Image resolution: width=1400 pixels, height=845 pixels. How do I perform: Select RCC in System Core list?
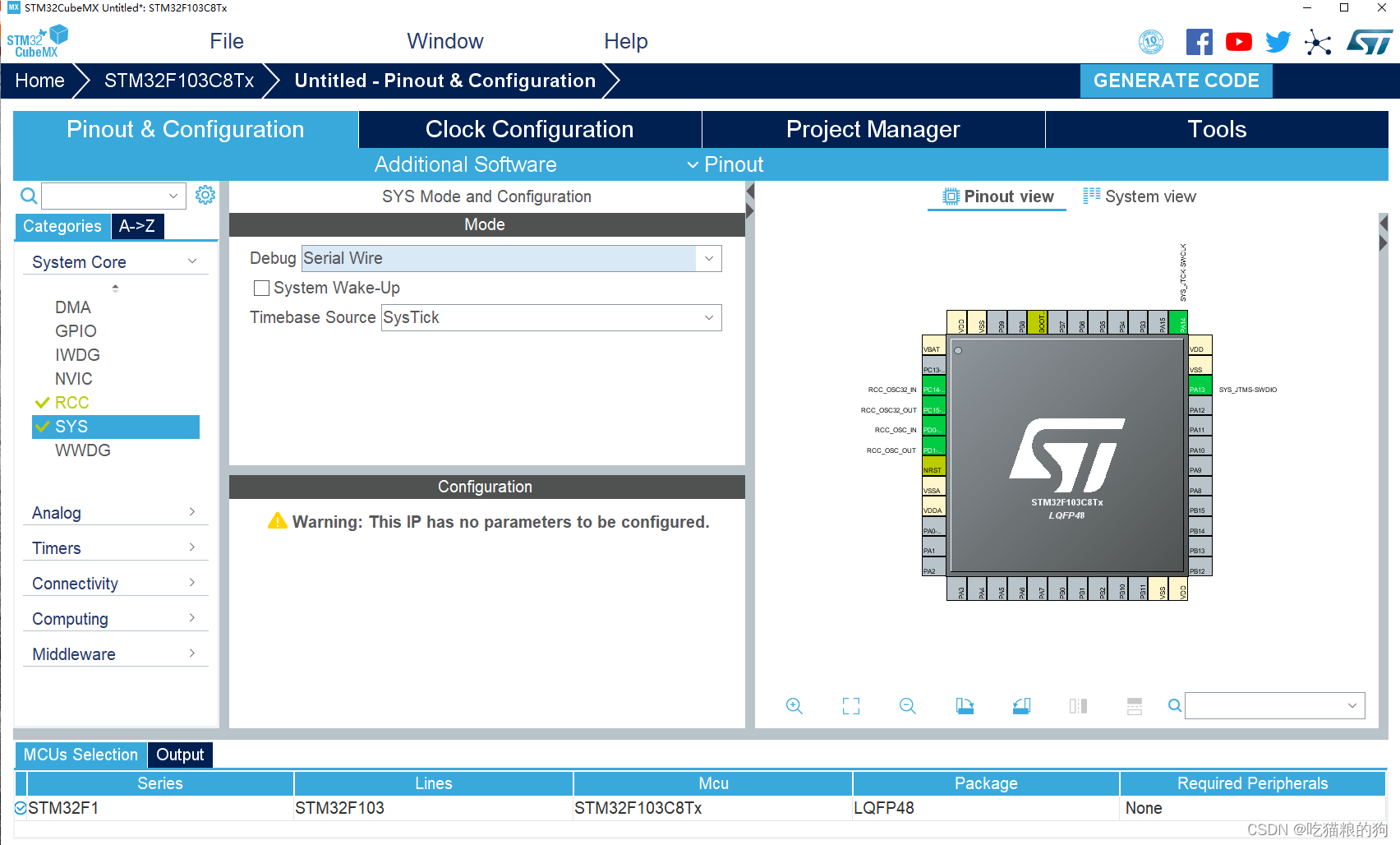(x=72, y=403)
